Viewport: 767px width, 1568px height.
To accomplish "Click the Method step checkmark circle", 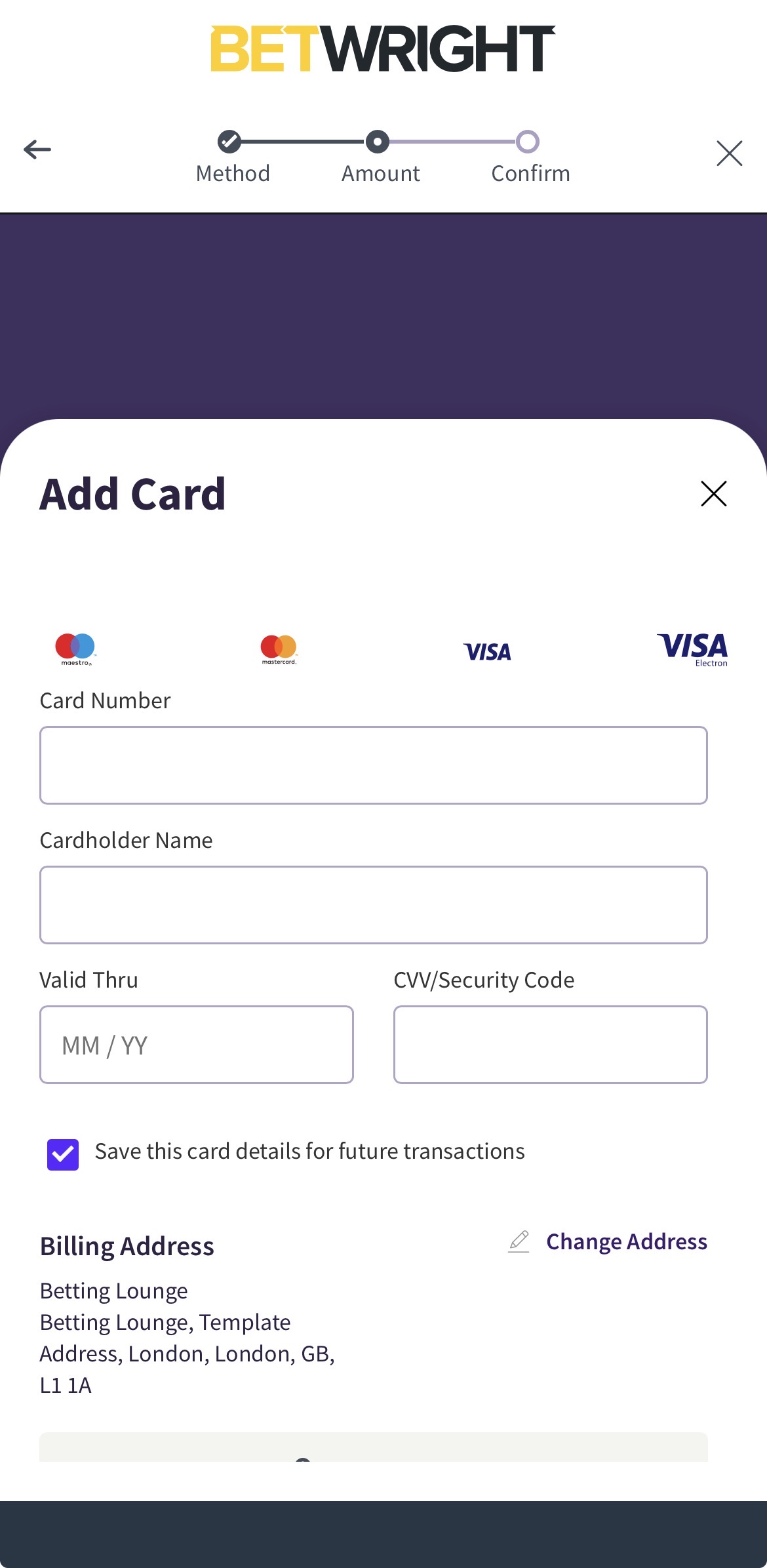I will (x=229, y=141).
